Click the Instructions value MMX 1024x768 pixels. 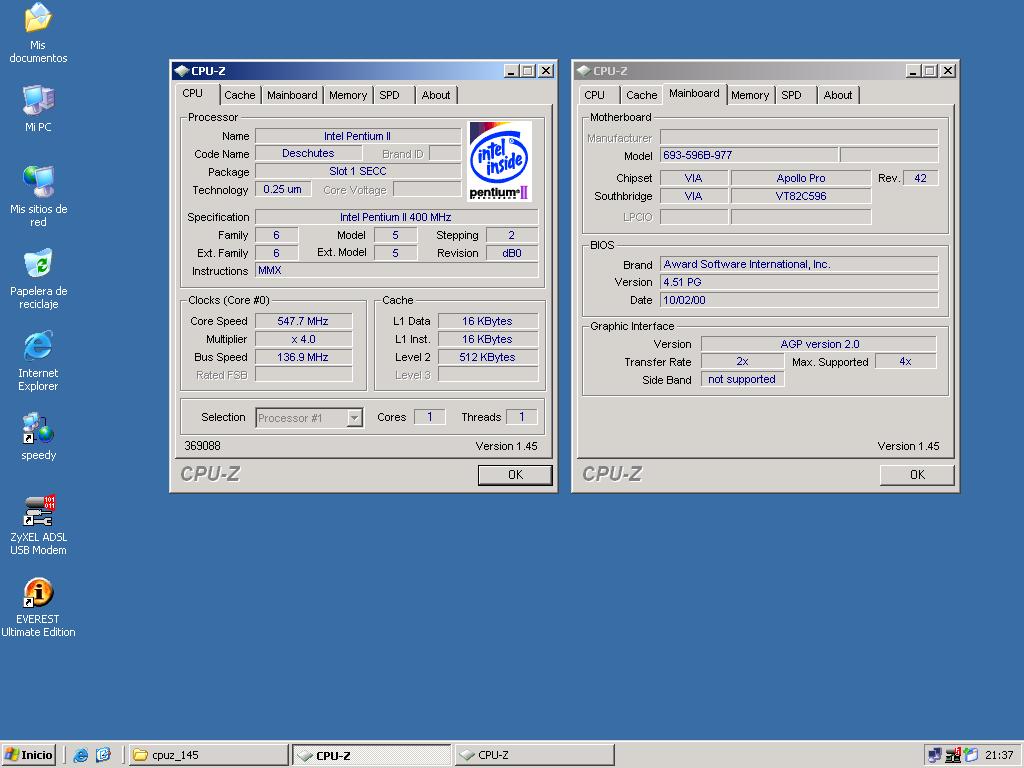pyautogui.click(x=396, y=270)
